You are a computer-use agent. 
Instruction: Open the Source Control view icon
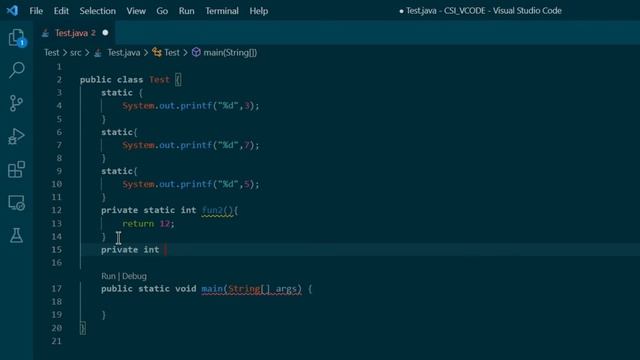point(16,103)
